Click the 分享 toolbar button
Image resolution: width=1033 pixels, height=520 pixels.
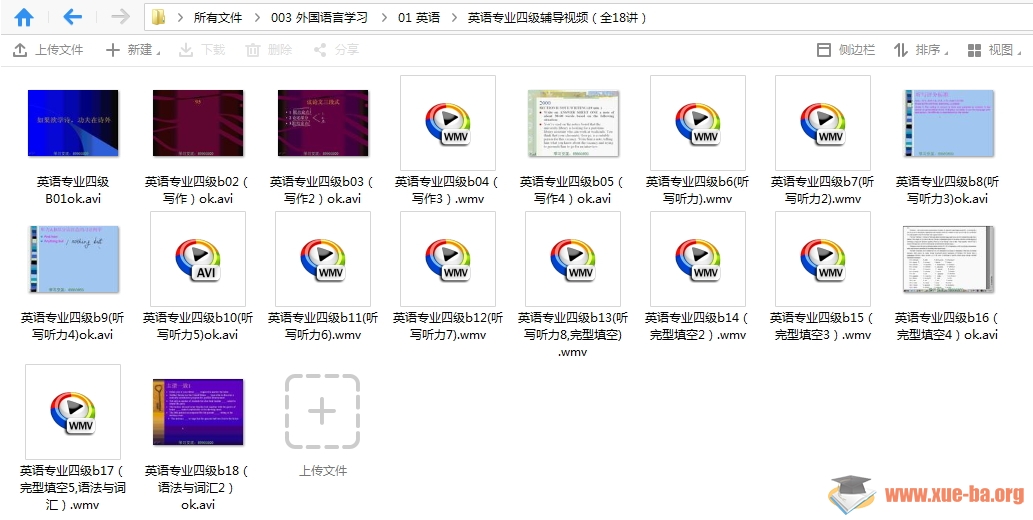click(x=336, y=49)
